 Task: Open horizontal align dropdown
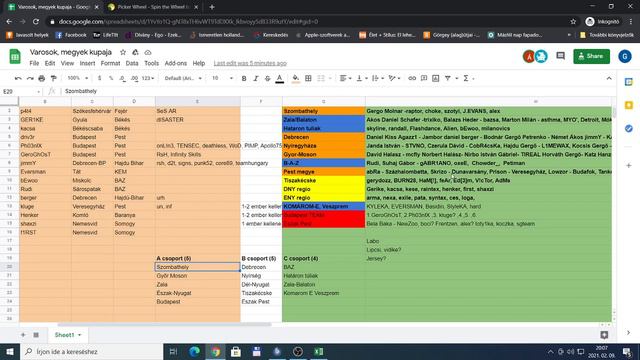[345, 78]
